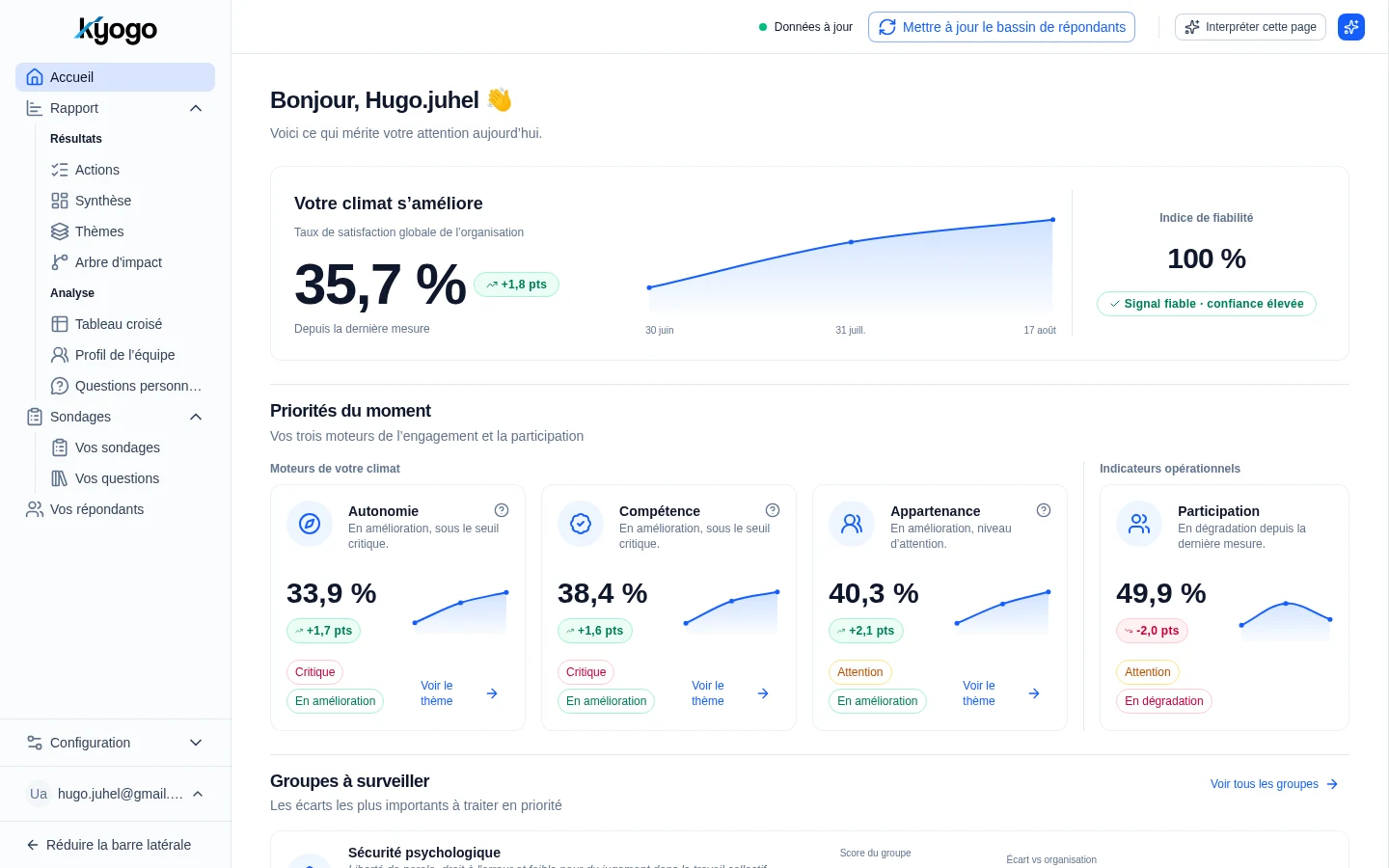Click the Vos sondages clipboard icon
The height and width of the screenshot is (868, 1389).
(x=60, y=448)
